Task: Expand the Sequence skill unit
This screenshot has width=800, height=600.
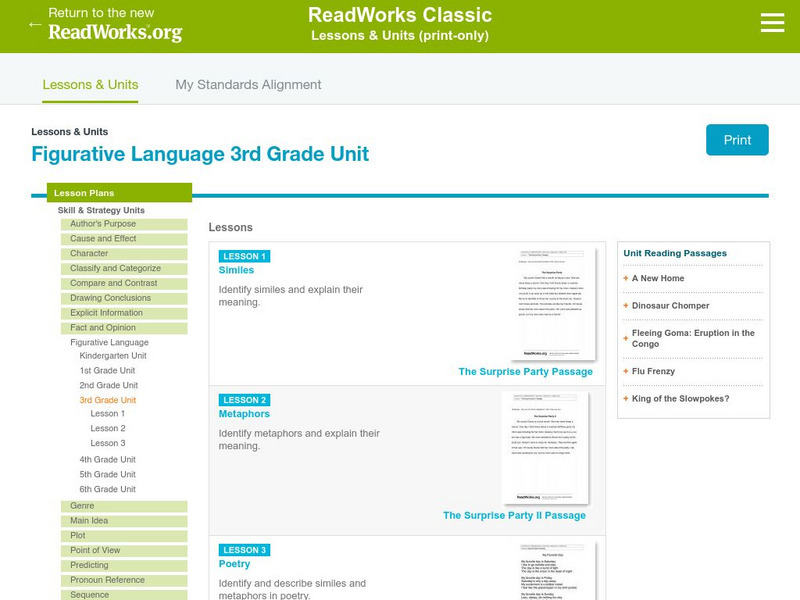Action: [124, 595]
